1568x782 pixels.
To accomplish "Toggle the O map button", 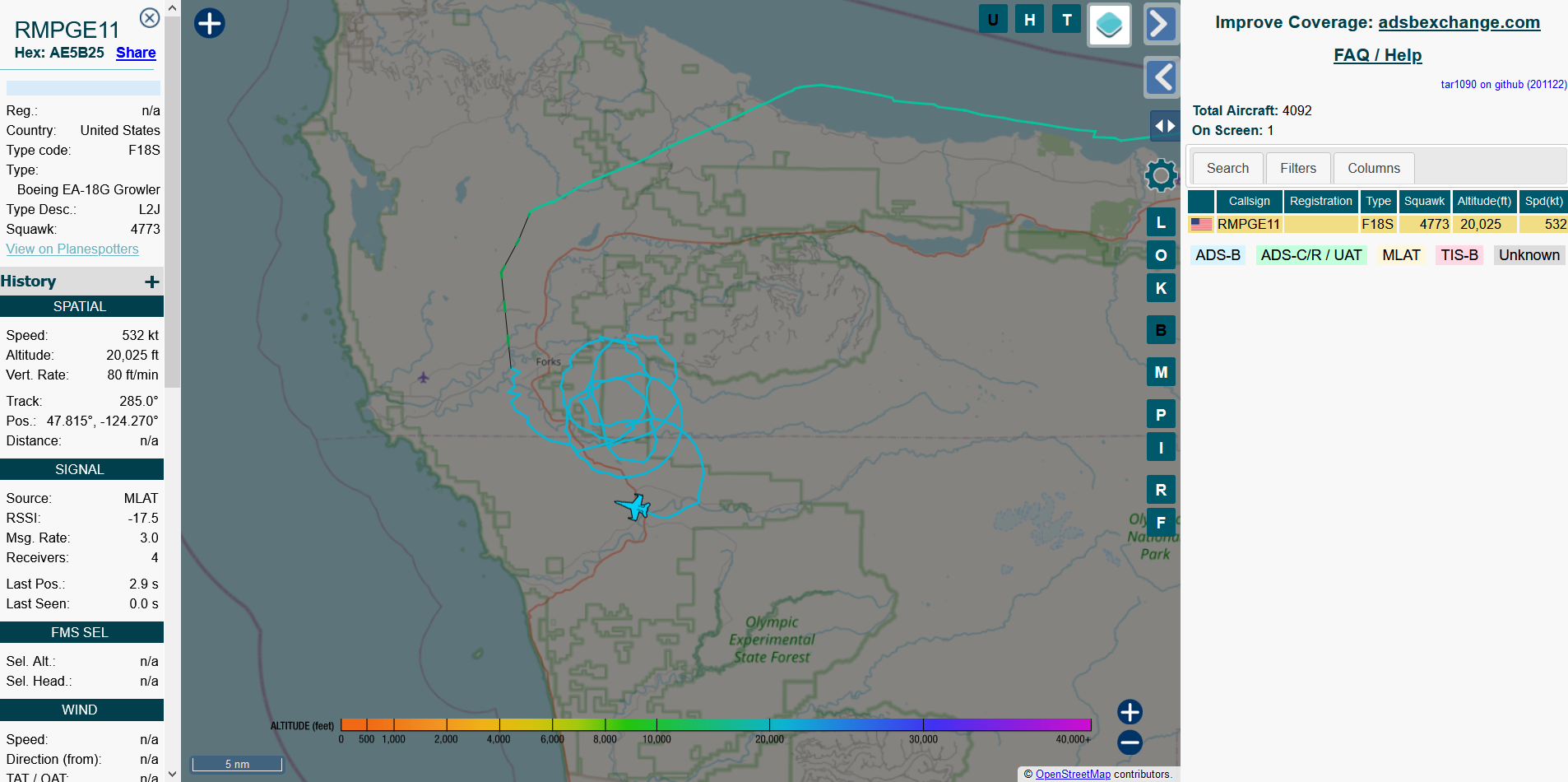I will tap(1161, 255).
